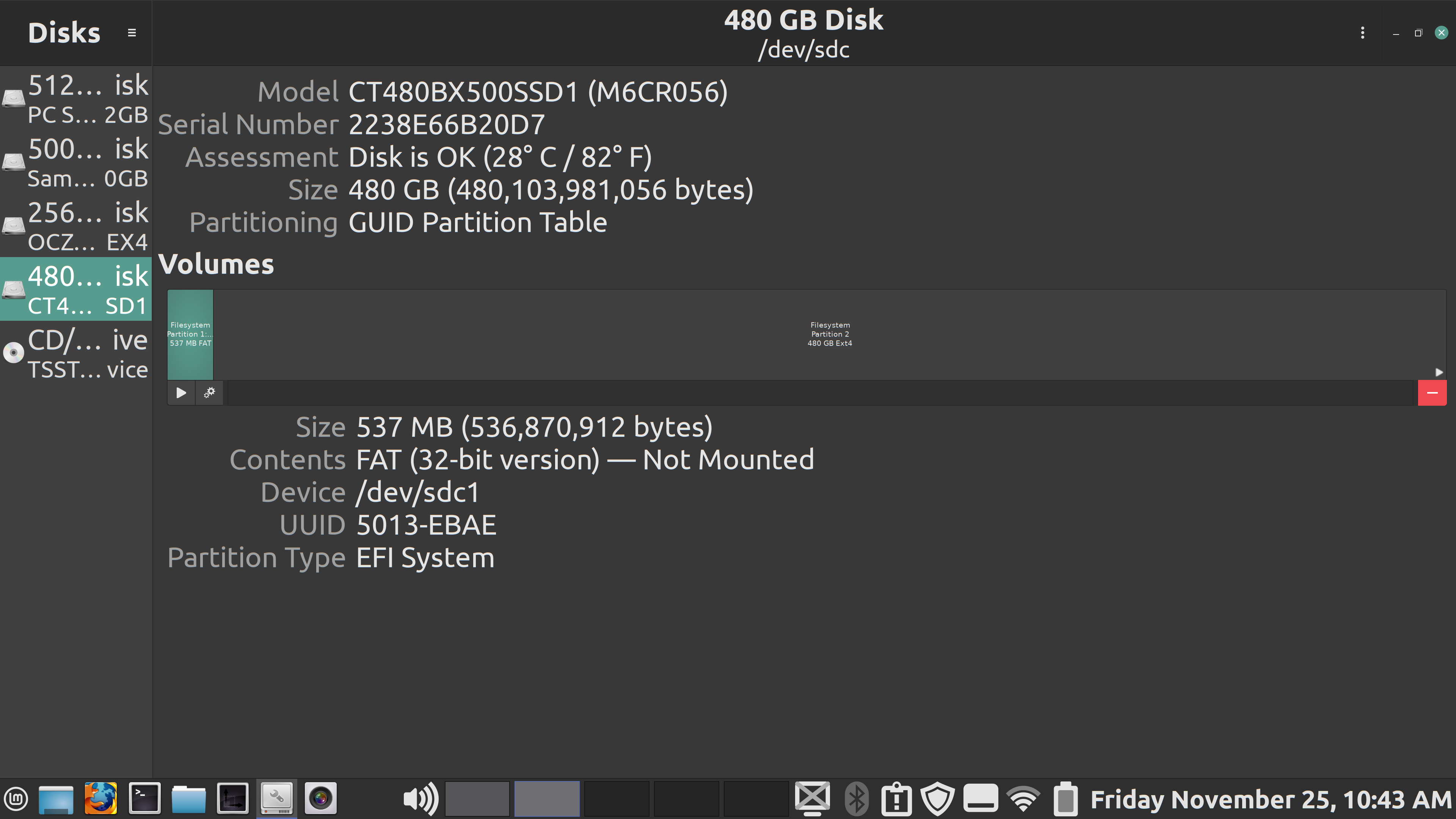Screen dimensions: 1456x819
Task: Open the Disks application hamburger menu
Action: [132, 33]
